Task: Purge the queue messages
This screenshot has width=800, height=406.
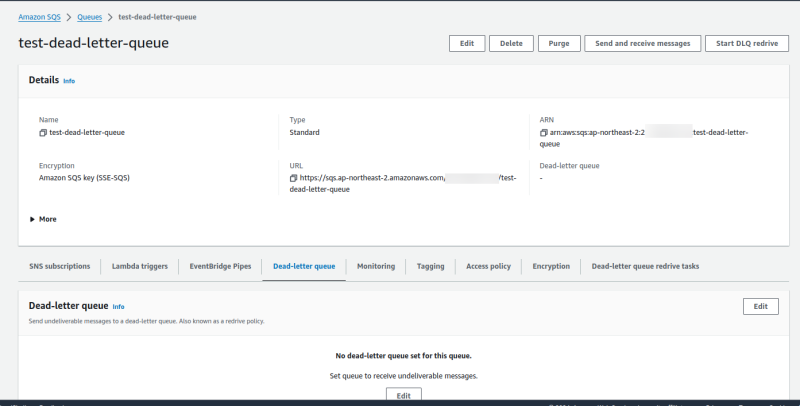Action: (x=559, y=43)
